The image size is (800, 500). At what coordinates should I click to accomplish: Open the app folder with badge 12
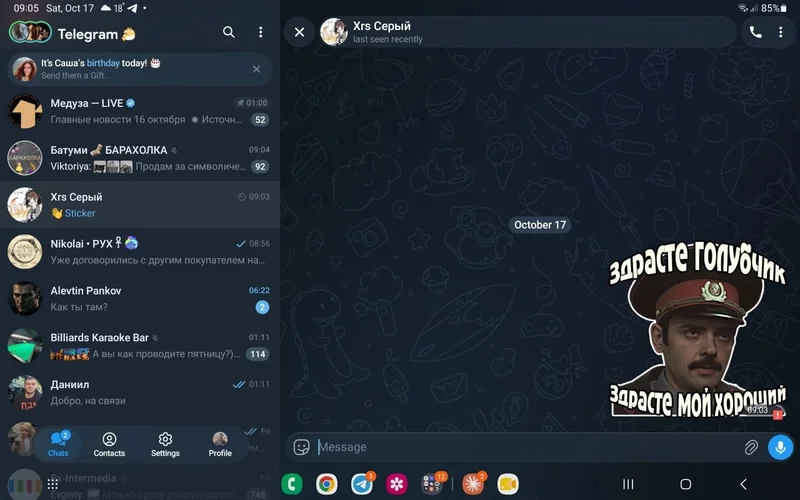pos(432,484)
